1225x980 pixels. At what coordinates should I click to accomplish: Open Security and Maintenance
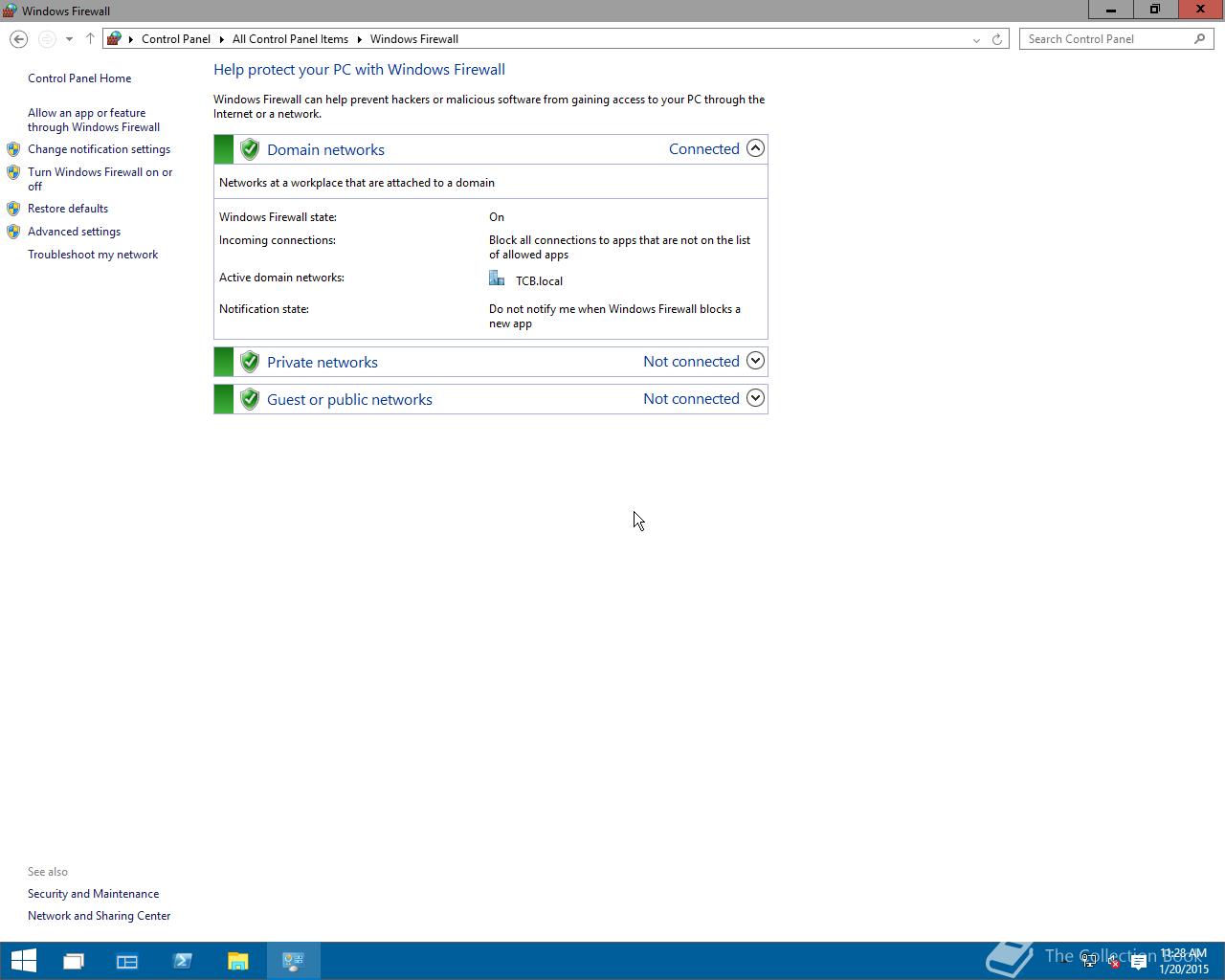[93, 894]
